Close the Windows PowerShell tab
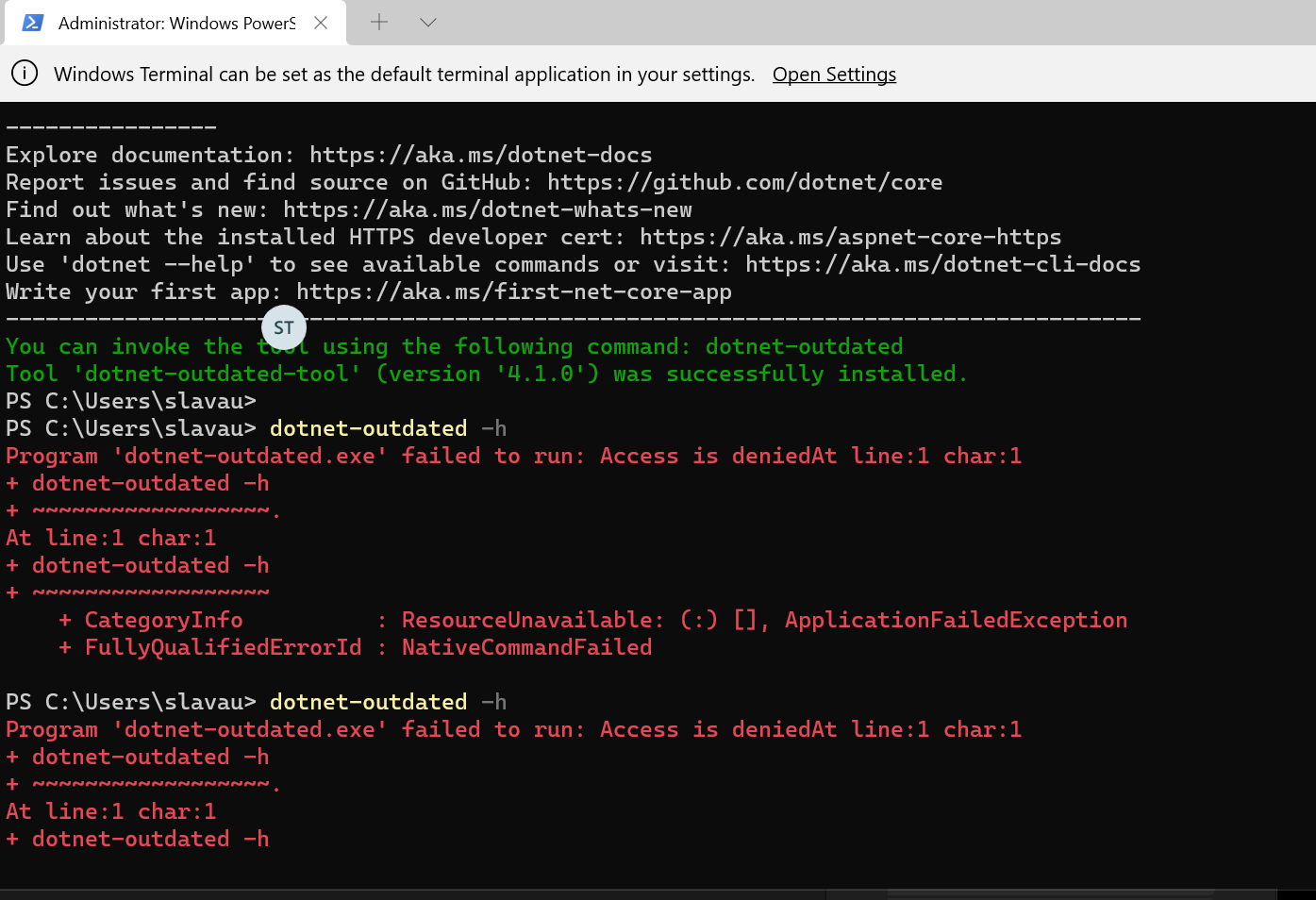The height and width of the screenshot is (900, 1316). click(x=321, y=23)
